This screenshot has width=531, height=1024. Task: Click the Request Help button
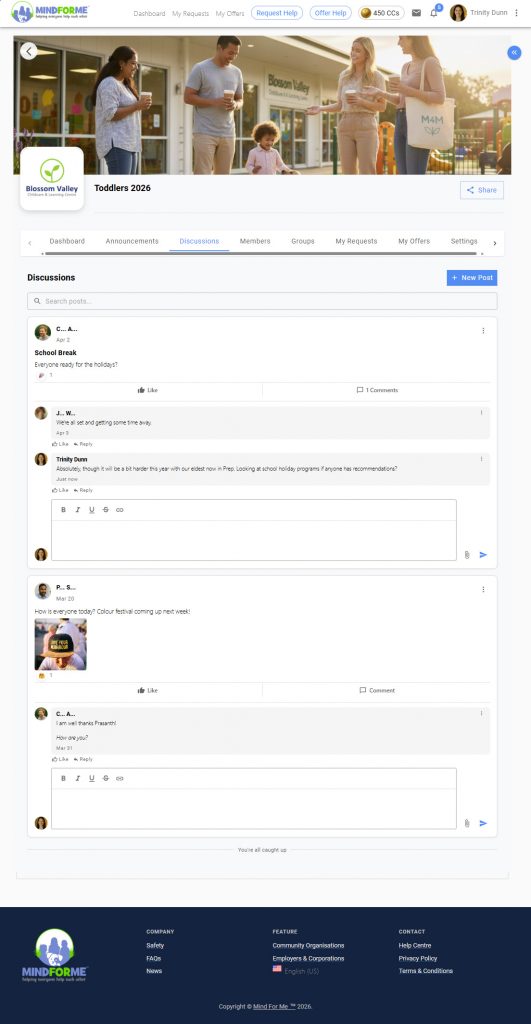click(x=277, y=13)
